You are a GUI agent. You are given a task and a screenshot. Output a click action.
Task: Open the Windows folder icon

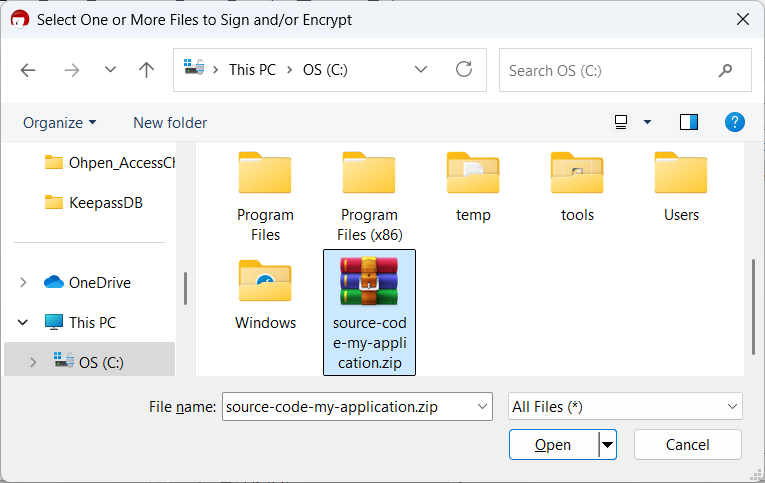[x=265, y=283]
